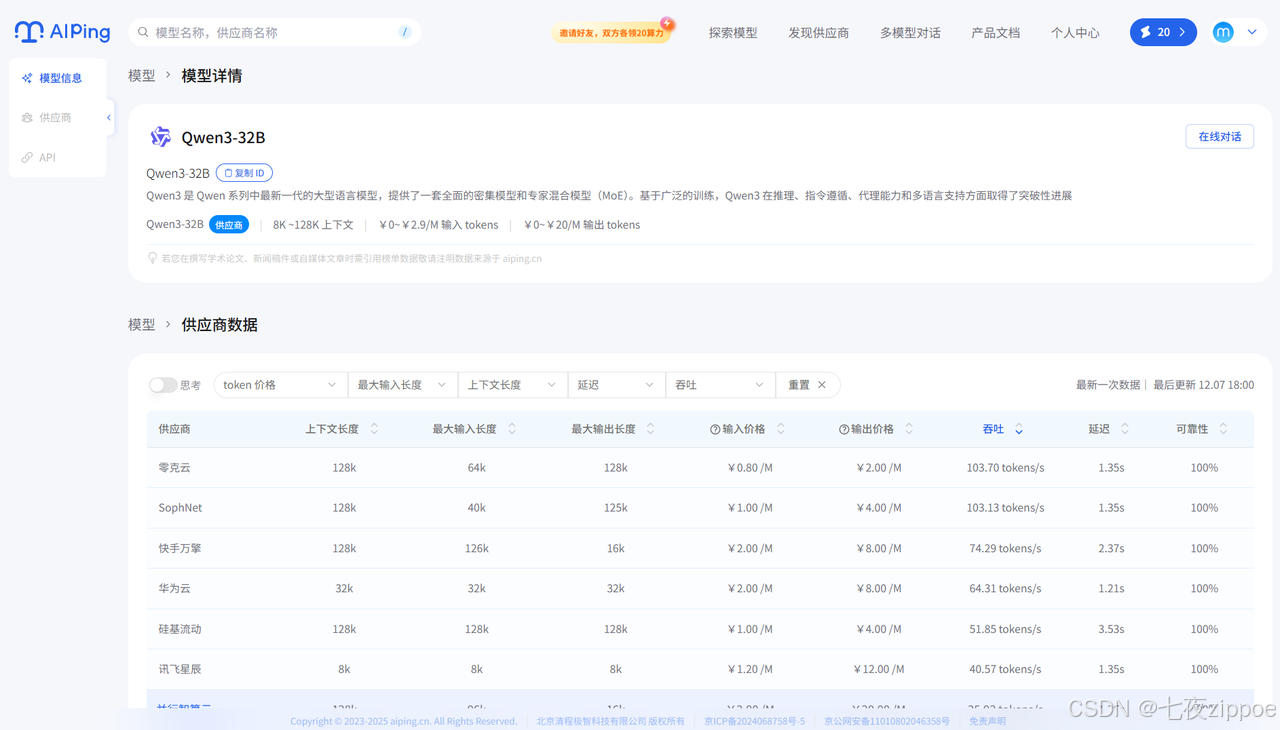Sort by 最大输出长度 column arrows
Screen dimensions: 1280x730
click(651, 429)
